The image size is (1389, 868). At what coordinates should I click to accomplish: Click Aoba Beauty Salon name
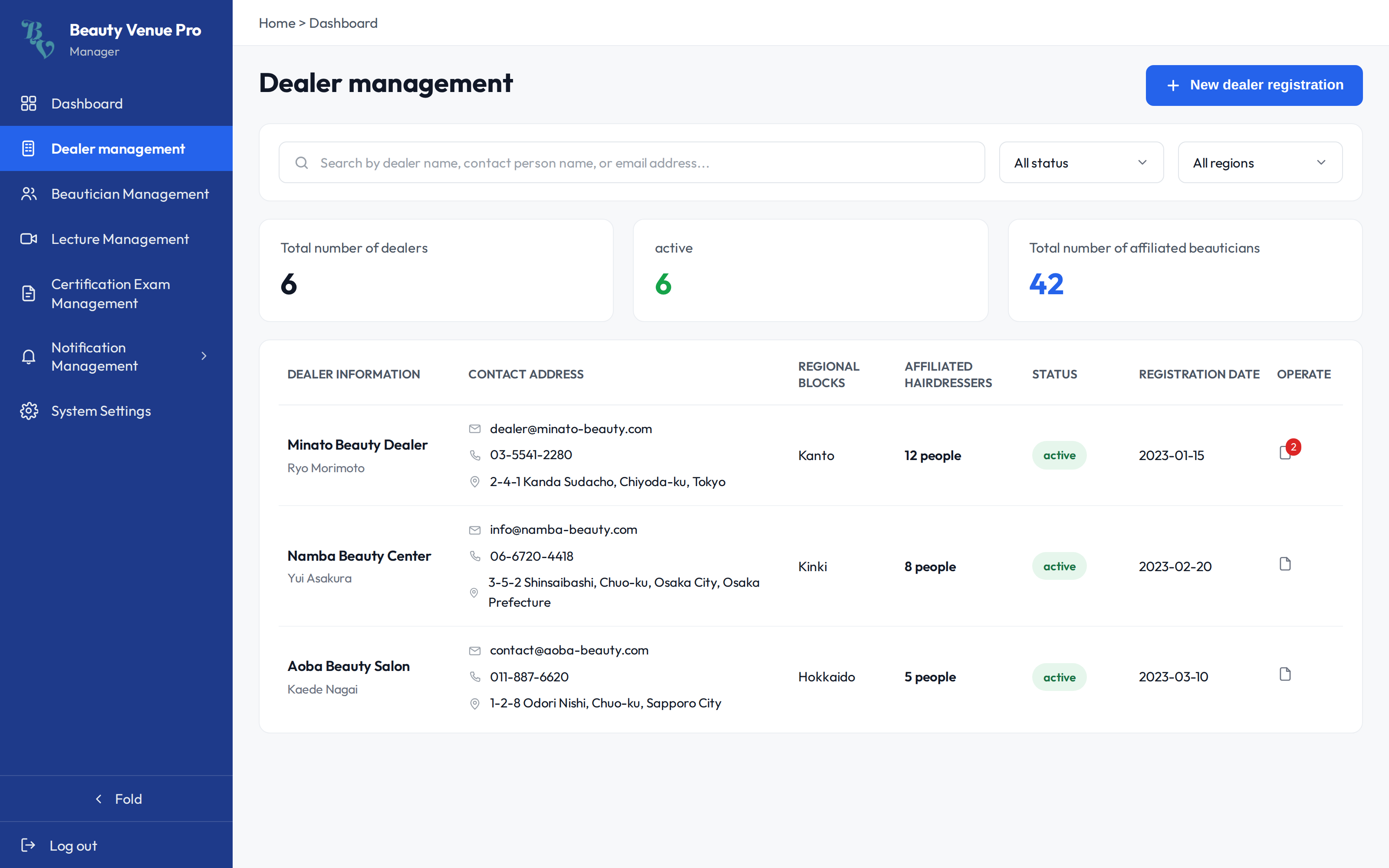pyautogui.click(x=349, y=666)
